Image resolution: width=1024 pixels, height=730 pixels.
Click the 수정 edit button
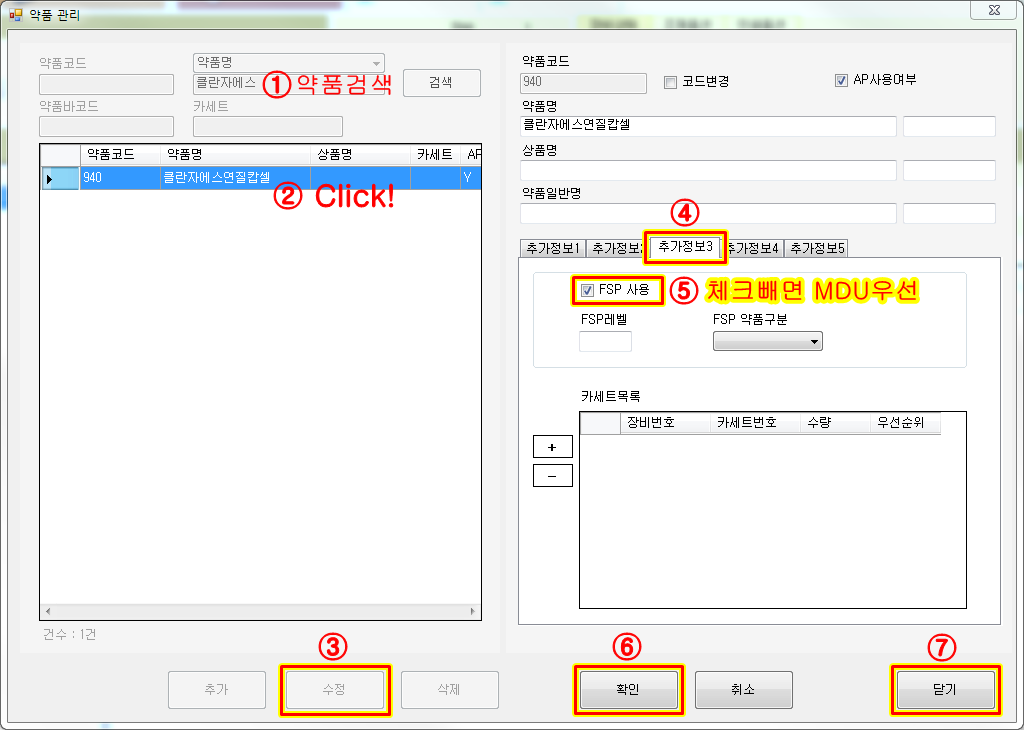335,690
